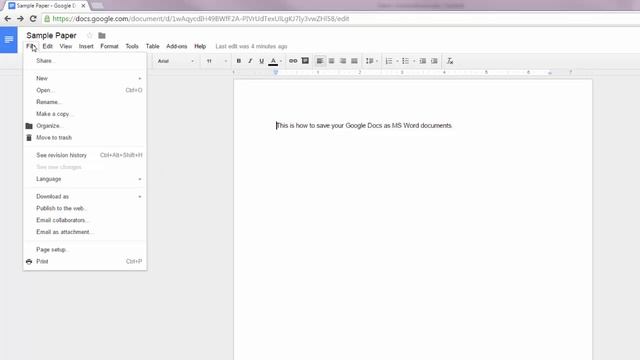640x360 pixels.
Task: Insert a link with the link icon
Action: (x=293, y=61)
